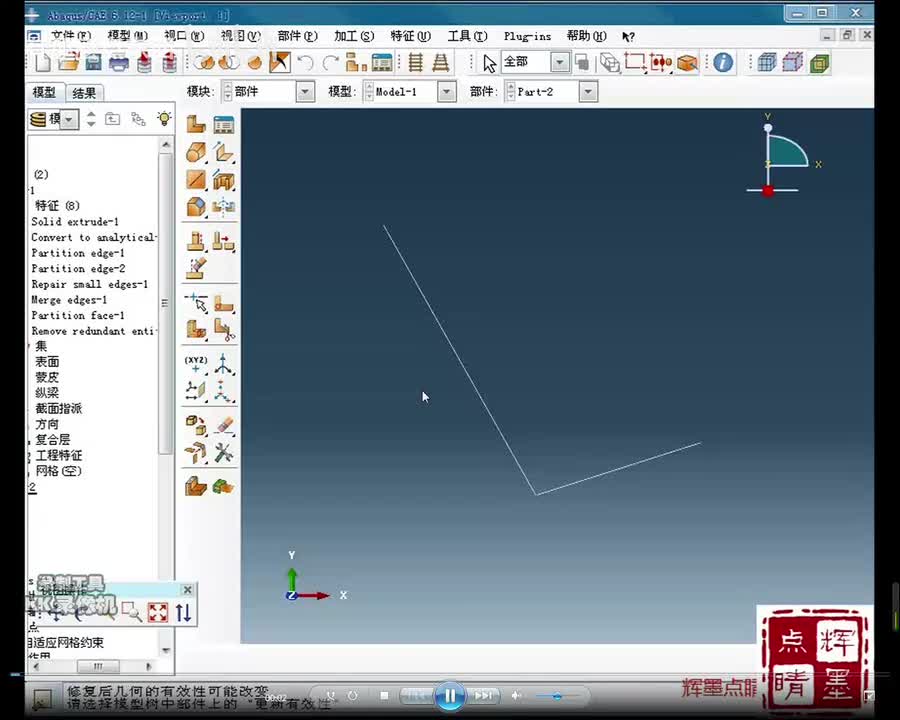
Task: Click the selection arrow tool icon
Action: (489, 63)
